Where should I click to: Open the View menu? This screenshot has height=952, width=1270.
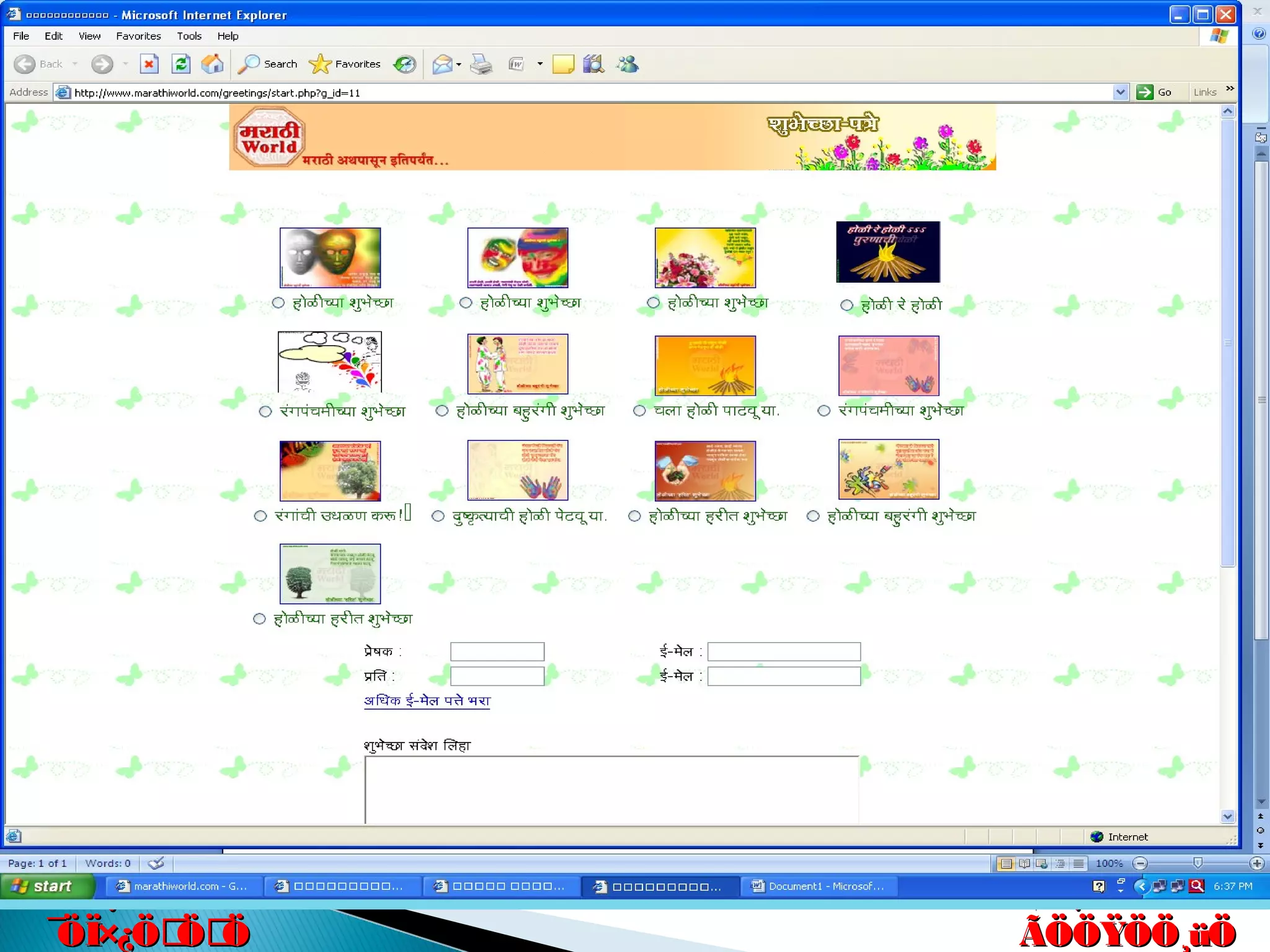pyautogui.click(x=89, y=36)
